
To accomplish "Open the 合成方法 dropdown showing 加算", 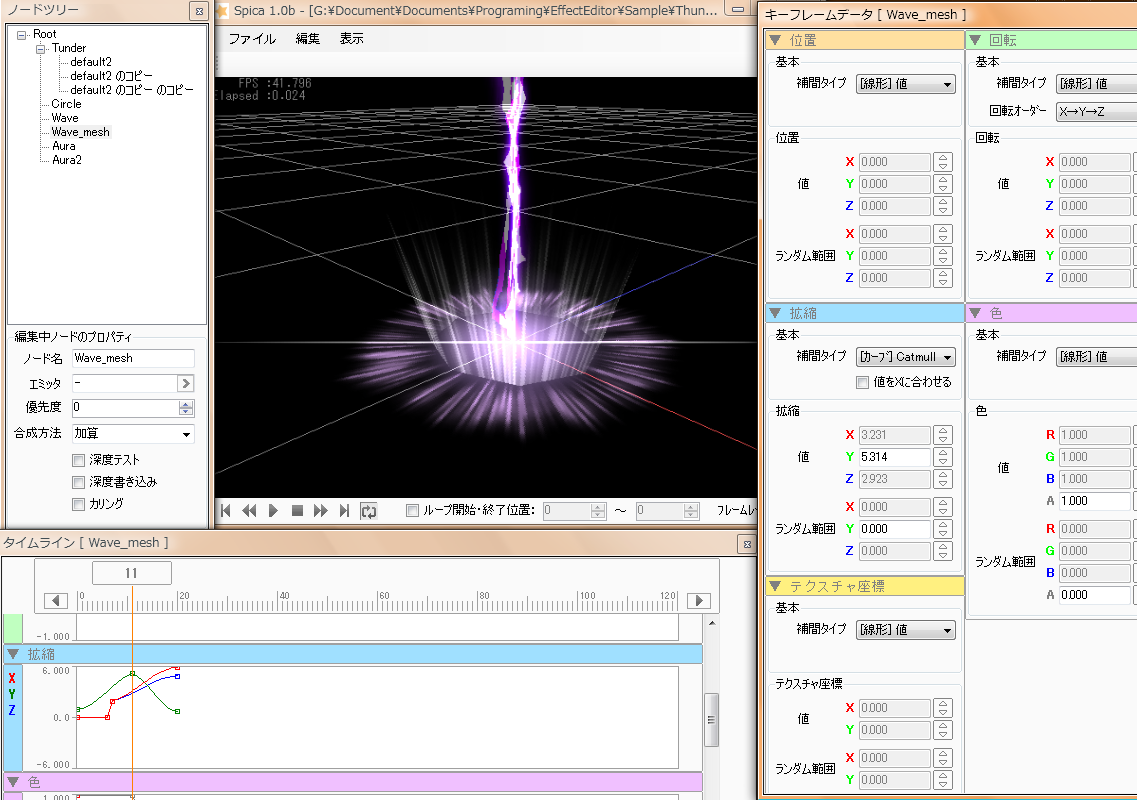I will pyautogui.click(x=132, y=434).
